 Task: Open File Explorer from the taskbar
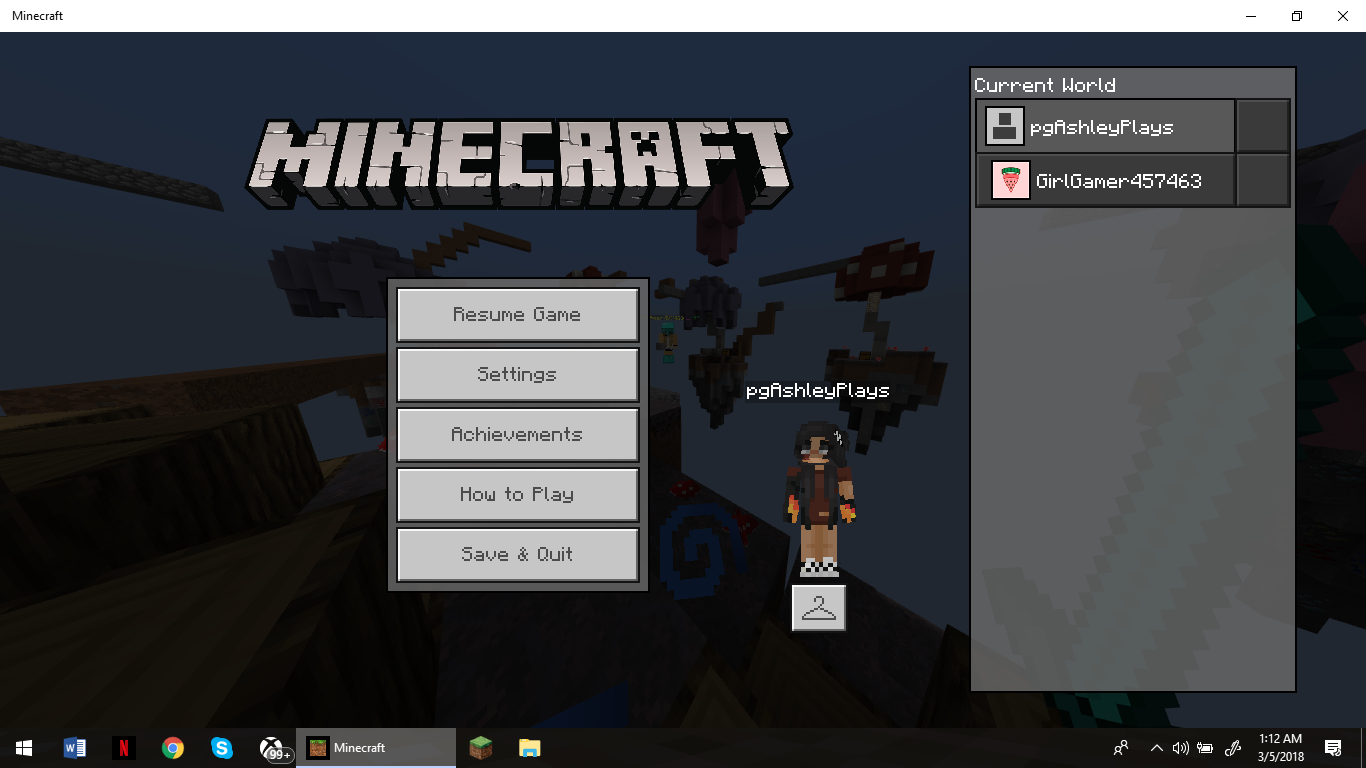click(530, 748)
